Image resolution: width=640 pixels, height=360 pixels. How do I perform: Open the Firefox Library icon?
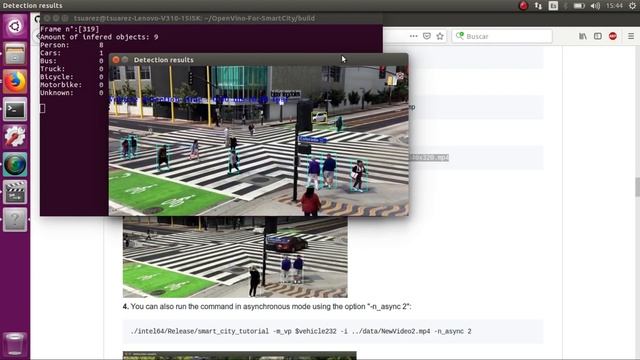[583, 36]
